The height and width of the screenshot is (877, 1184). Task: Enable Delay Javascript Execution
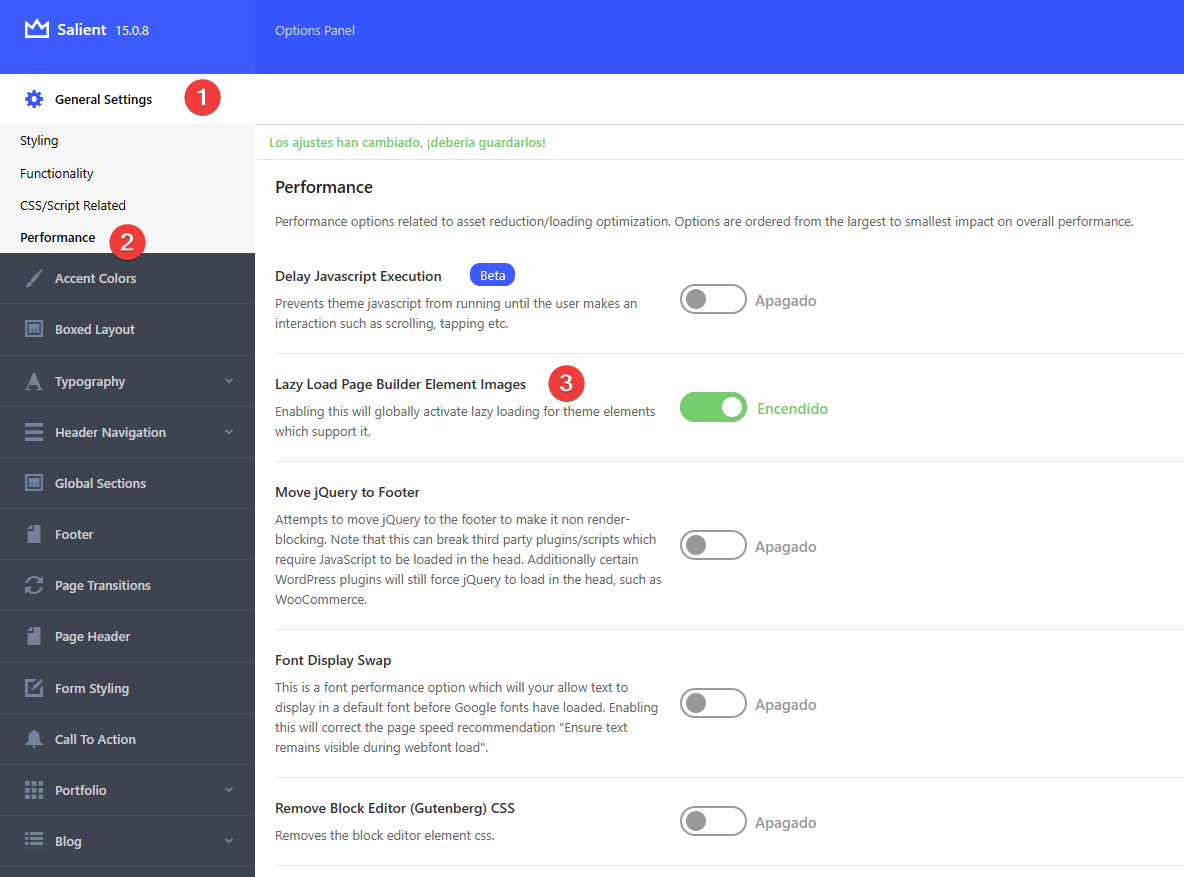pos(713,298)
